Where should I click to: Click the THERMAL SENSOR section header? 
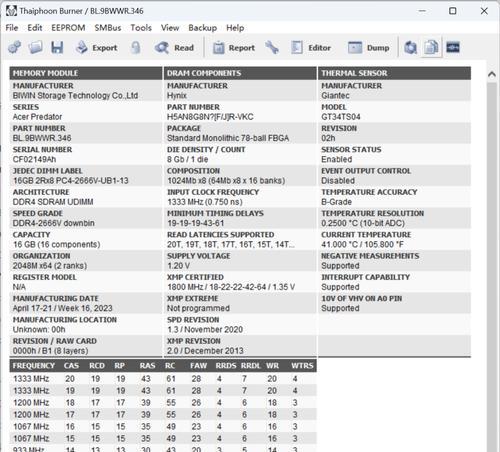coord(394,73)
